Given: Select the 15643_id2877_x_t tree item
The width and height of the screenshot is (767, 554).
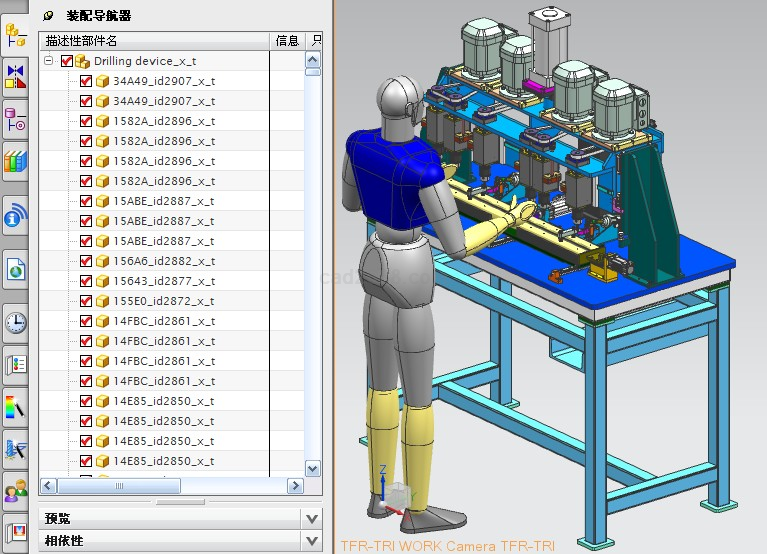Looking at the screenshot, I should pyautogui.click(x=164, y=281).
